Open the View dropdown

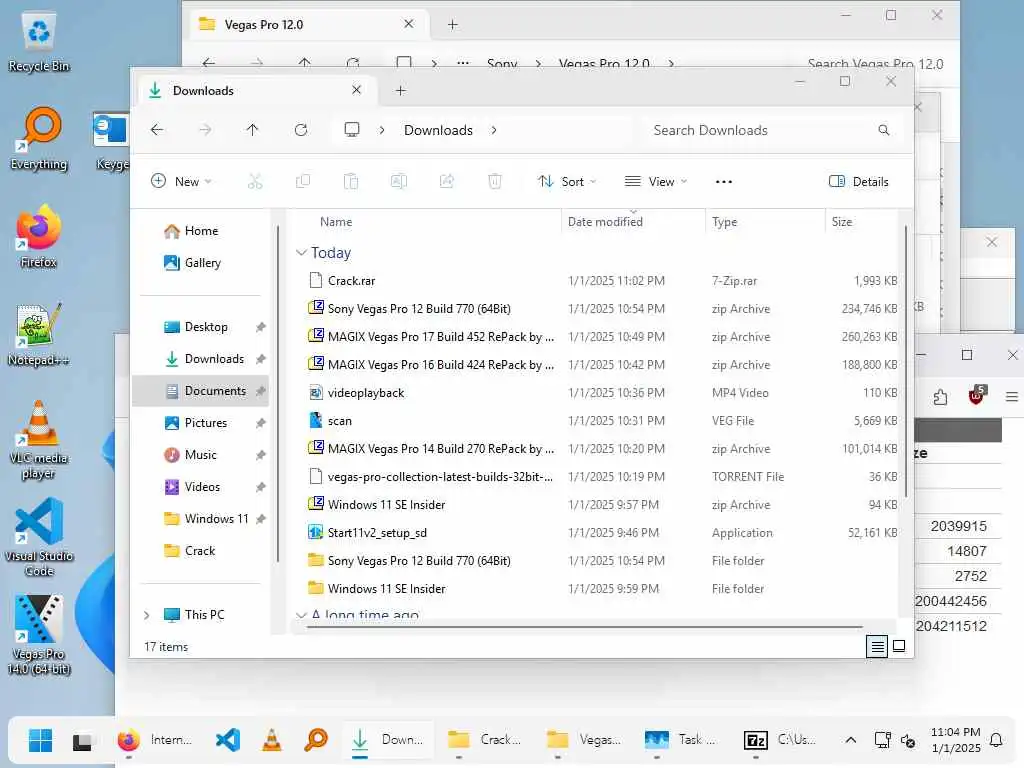[656, 182]
